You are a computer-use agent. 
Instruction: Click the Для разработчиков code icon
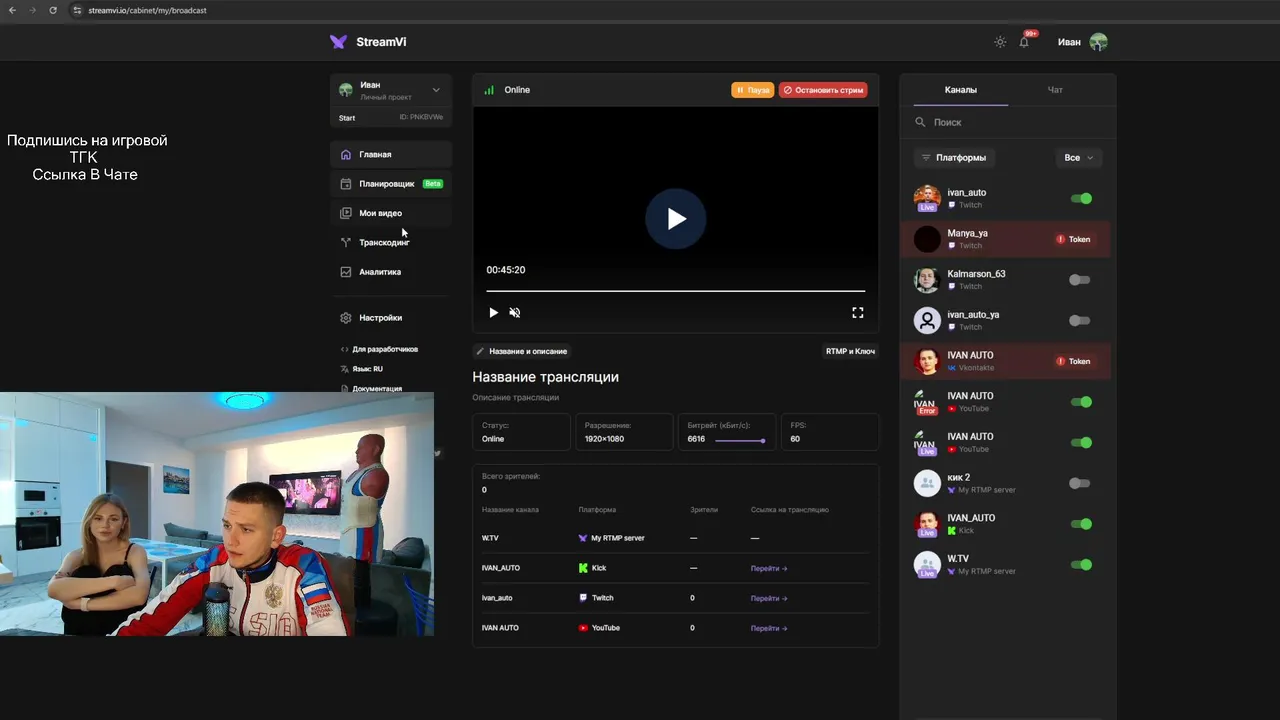point(345,350)
